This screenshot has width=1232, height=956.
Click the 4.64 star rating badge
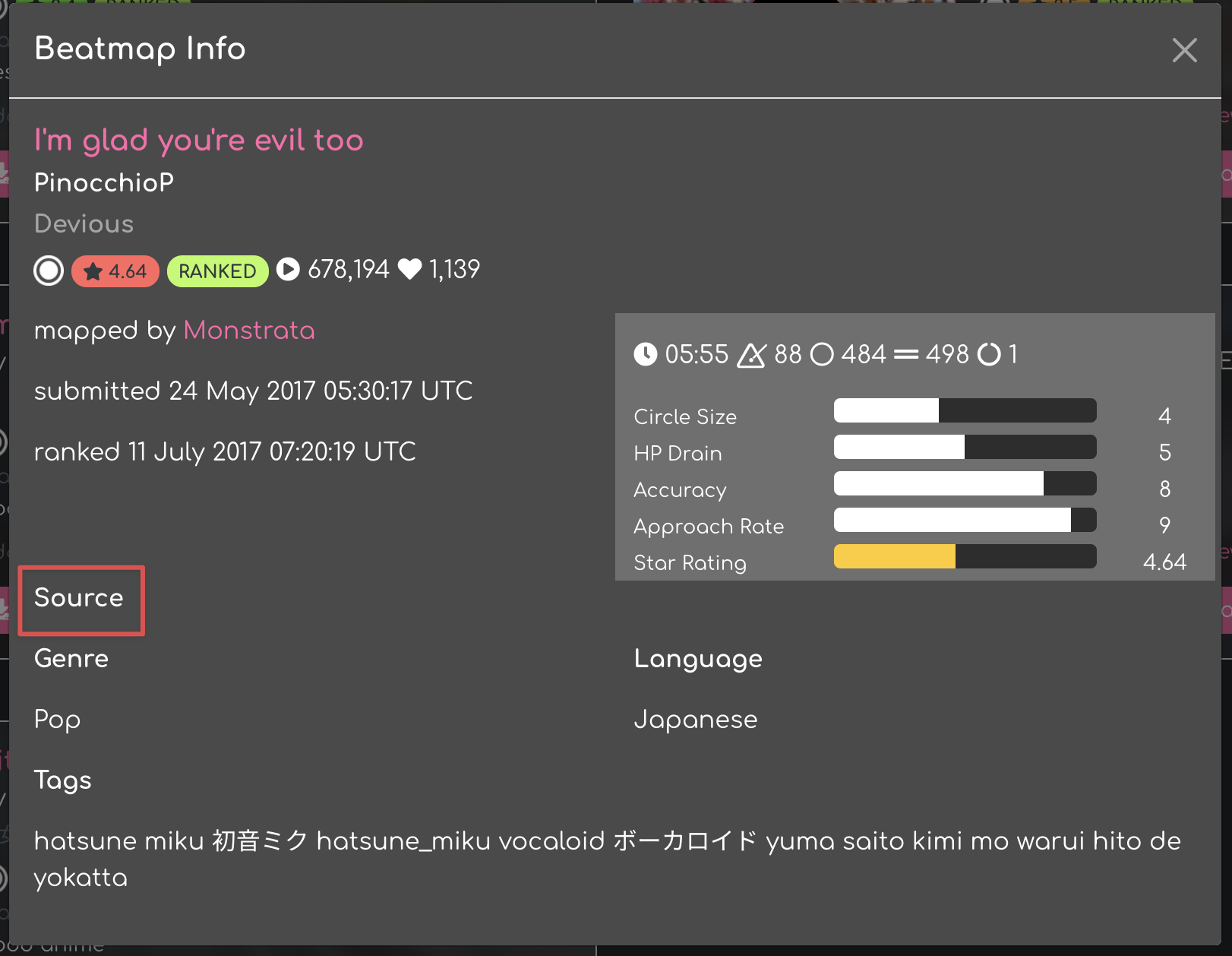[x=115, y=271]
